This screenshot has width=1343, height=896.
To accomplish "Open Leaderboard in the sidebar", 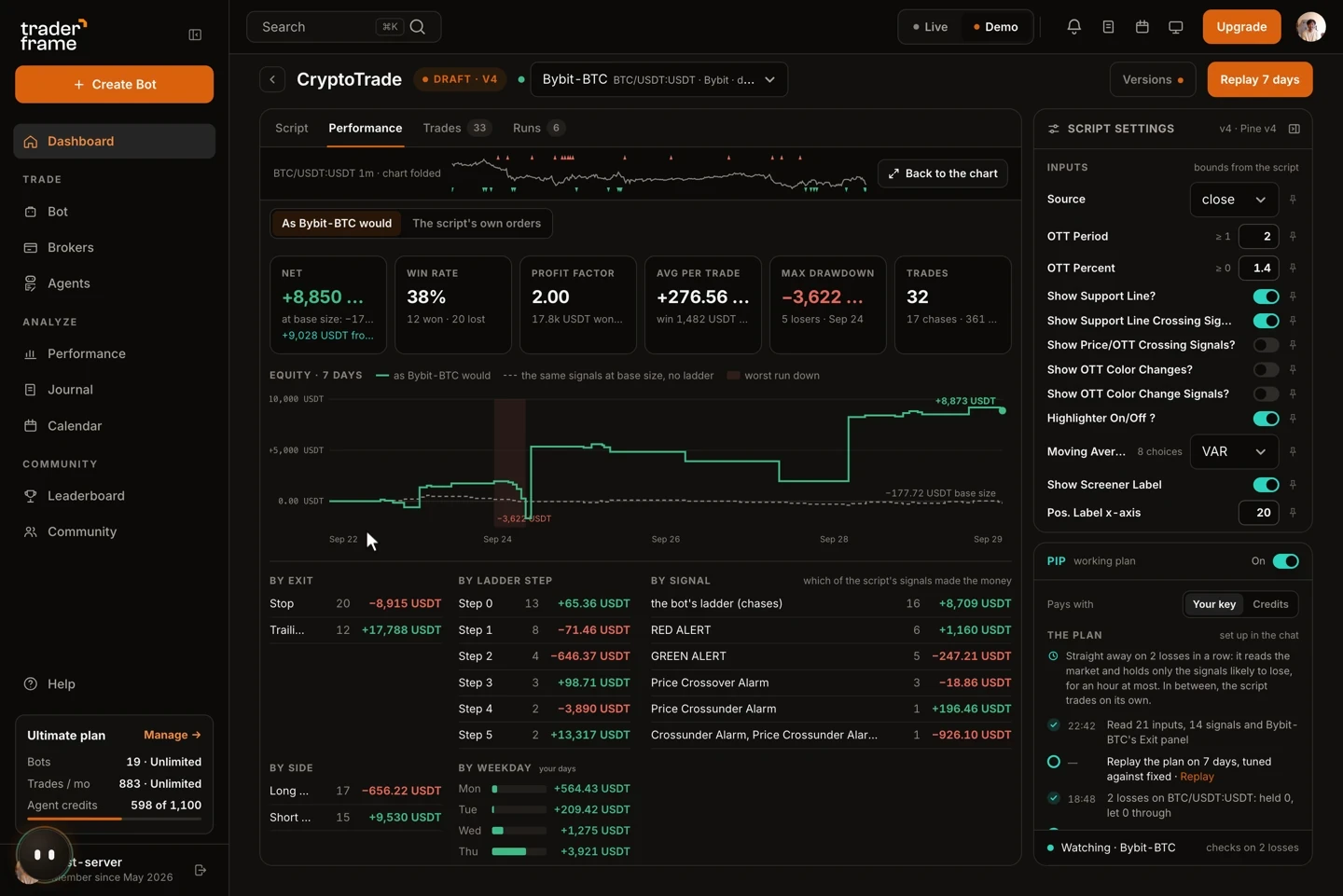I will [x=114, y=496].
